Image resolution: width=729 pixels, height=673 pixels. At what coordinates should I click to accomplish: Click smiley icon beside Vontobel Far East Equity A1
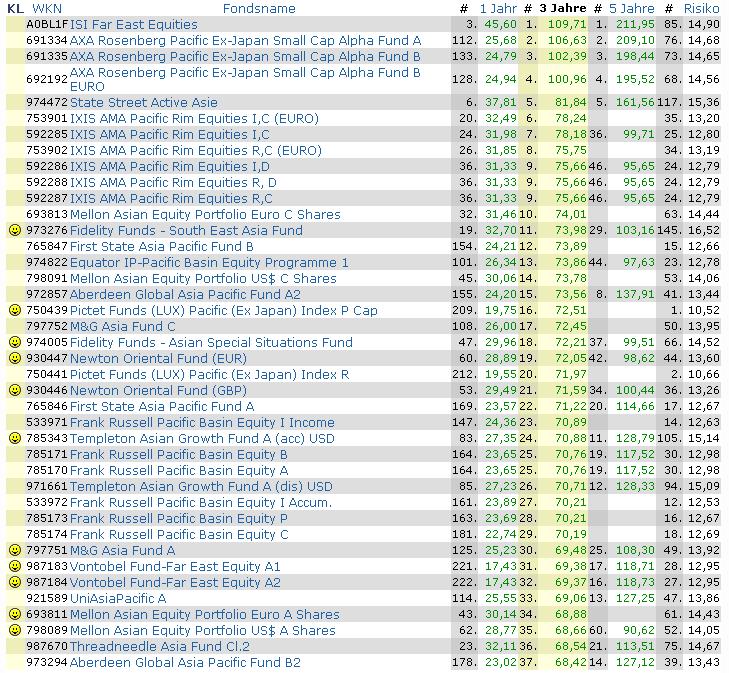click(x=15, y=566)
